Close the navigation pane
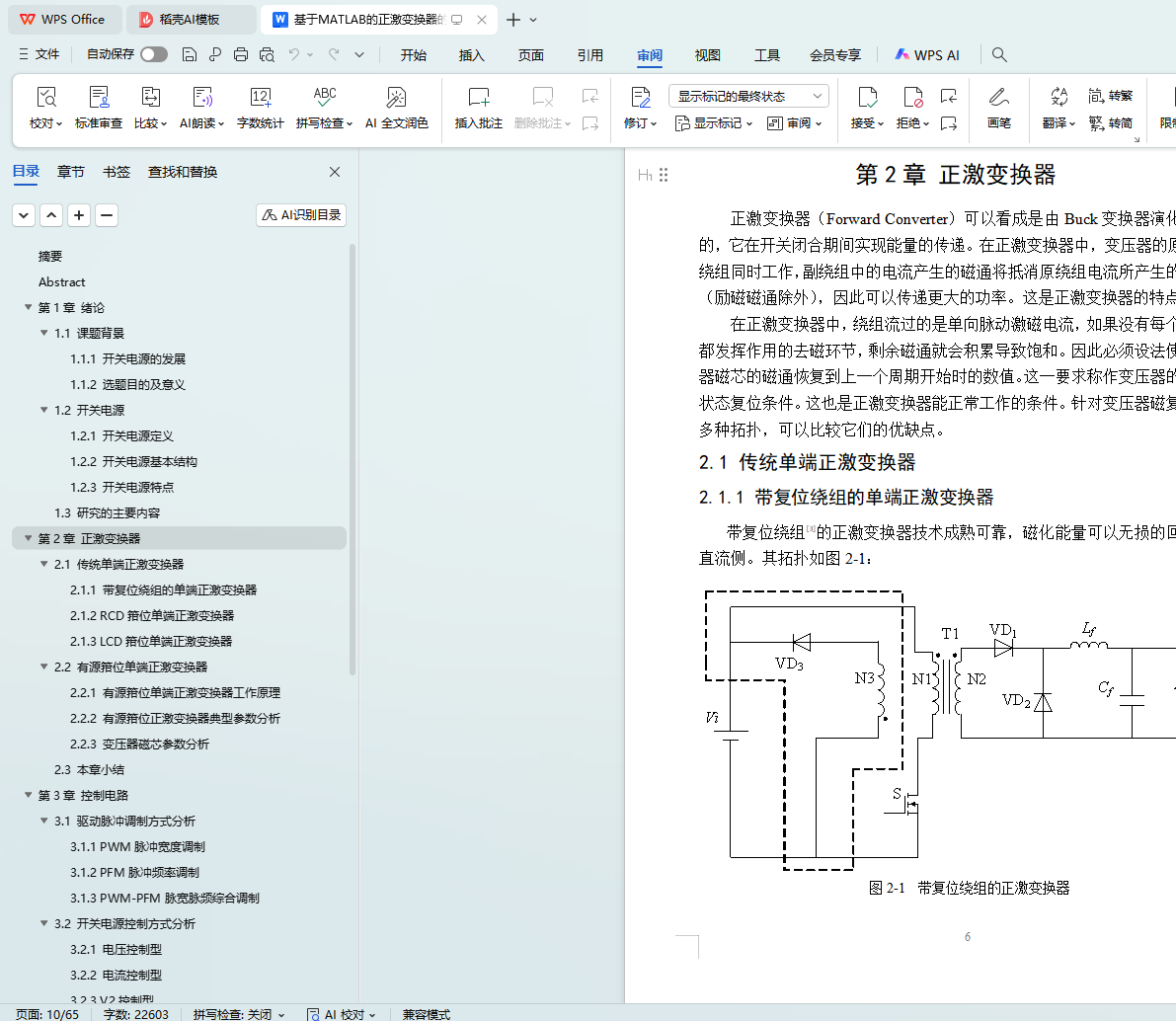Image resolution: width=1176 pixels, height=1021 pixels. [x=335, y=172]
